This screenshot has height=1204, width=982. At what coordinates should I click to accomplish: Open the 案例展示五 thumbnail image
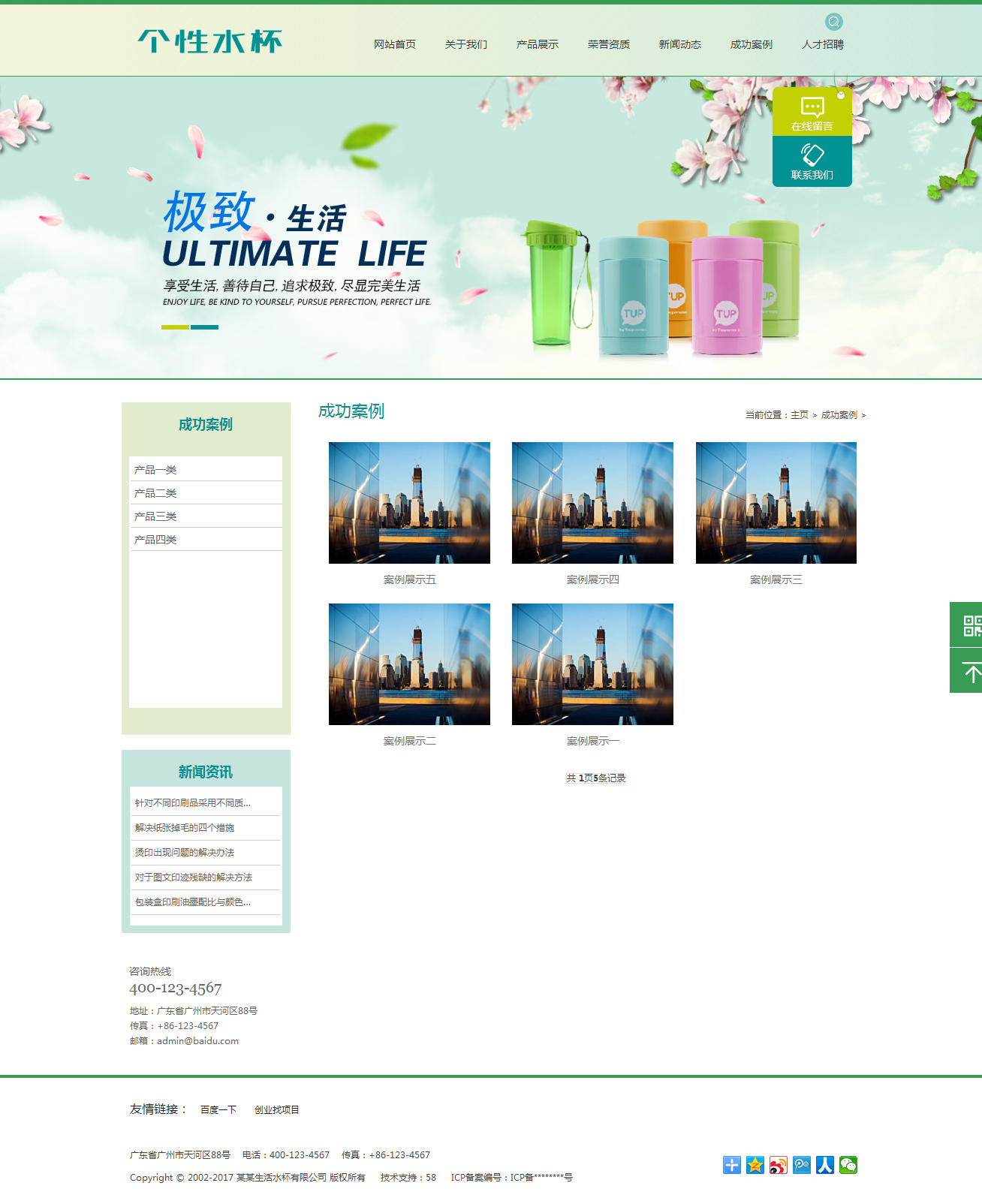tap(409, 503)
